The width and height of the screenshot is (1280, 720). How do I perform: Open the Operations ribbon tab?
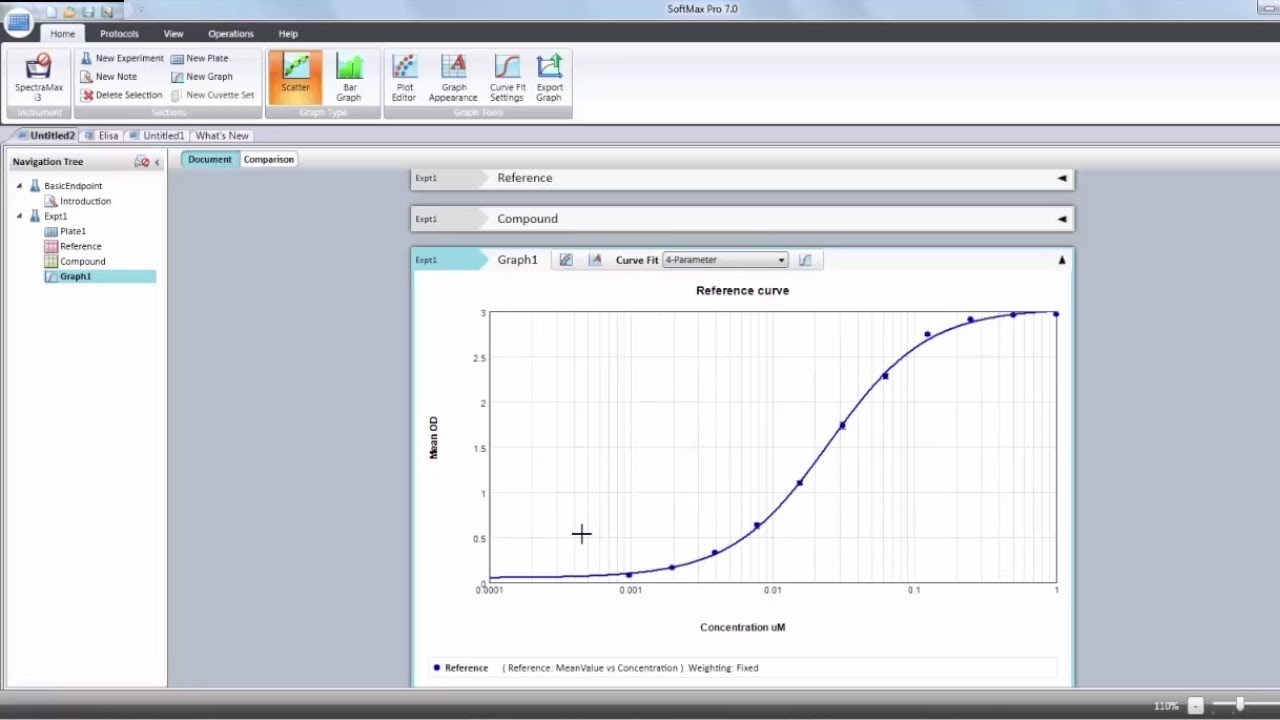(x=231, y=34)
